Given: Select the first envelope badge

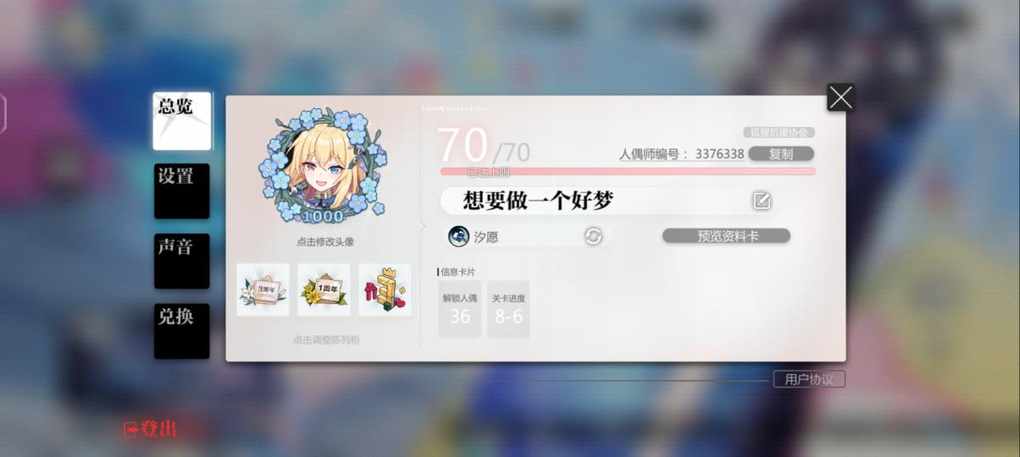Looking at the screenshot, I should (263, 290).
